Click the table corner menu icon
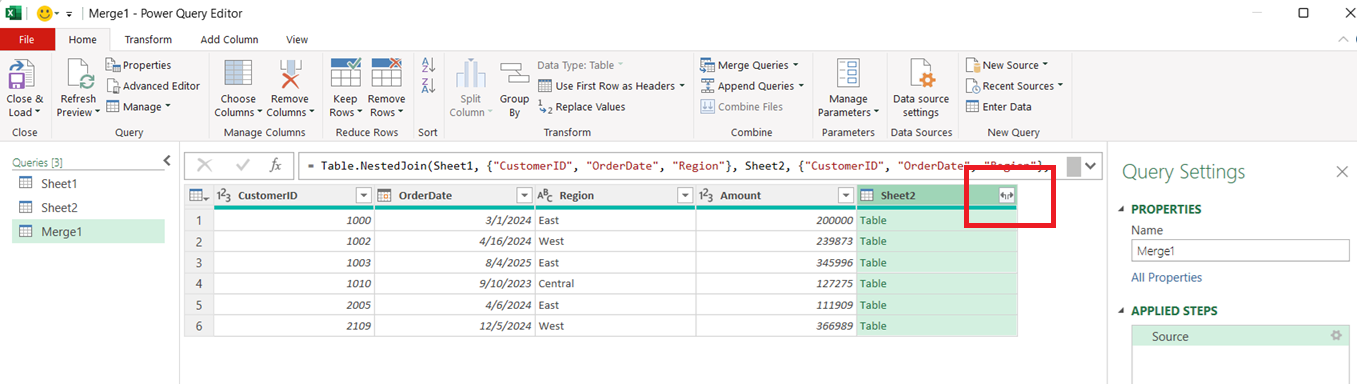 (199, 196)
